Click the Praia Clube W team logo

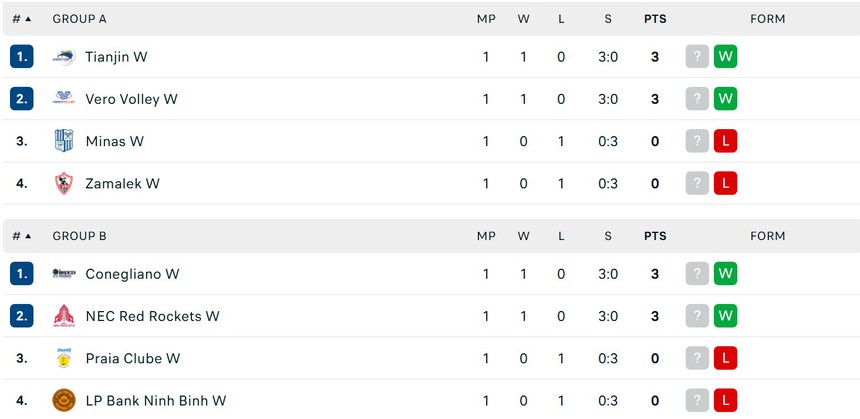pyautogui.click(x=64, y=358)
